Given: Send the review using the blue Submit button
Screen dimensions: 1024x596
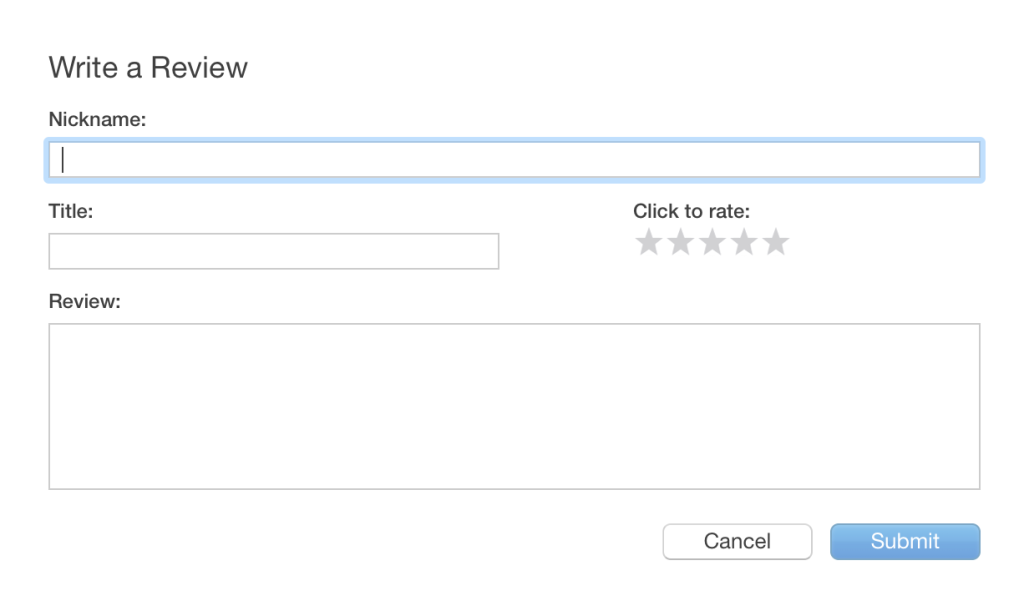Looking at the screenshot, I should (905, 541).
